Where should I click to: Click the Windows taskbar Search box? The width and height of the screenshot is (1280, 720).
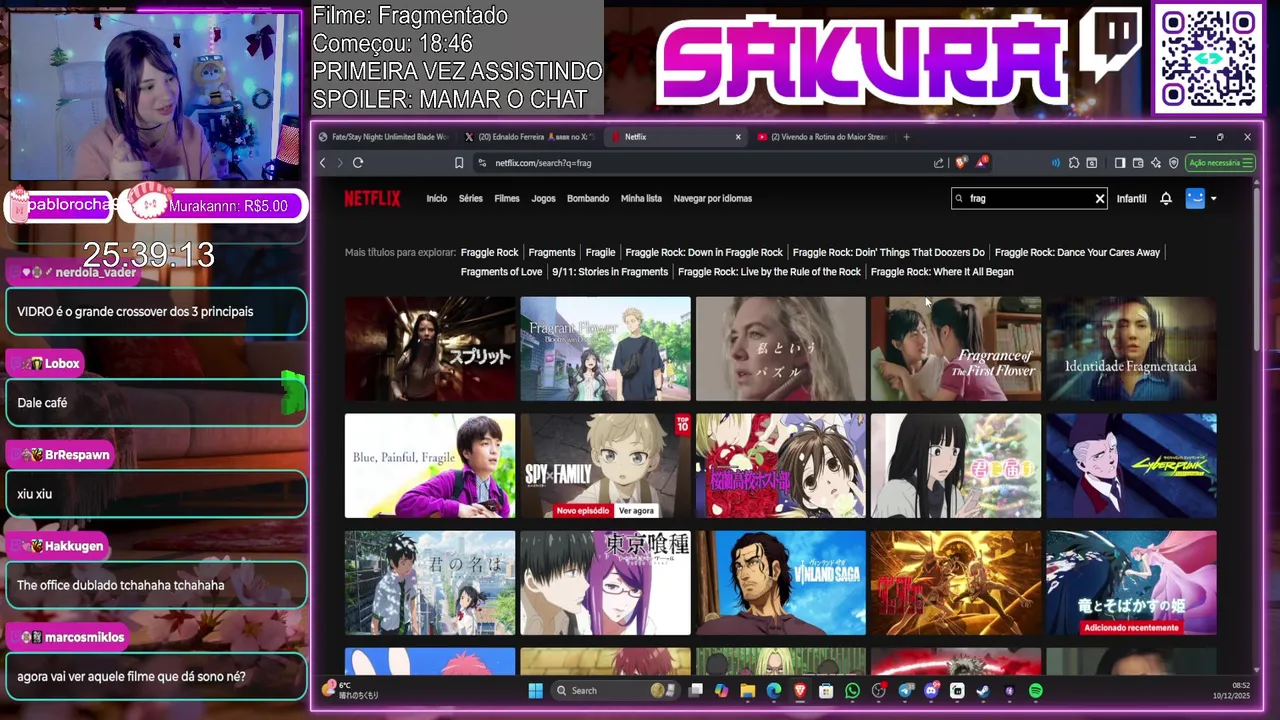click(614, 691)
